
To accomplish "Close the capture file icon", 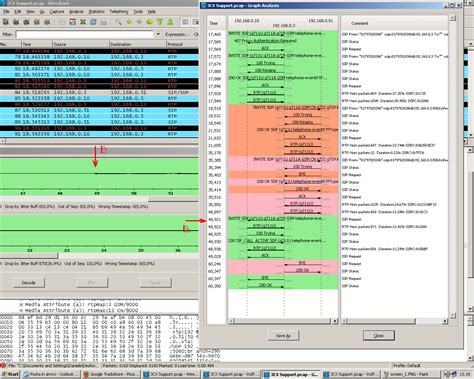I will coord(83,22).
